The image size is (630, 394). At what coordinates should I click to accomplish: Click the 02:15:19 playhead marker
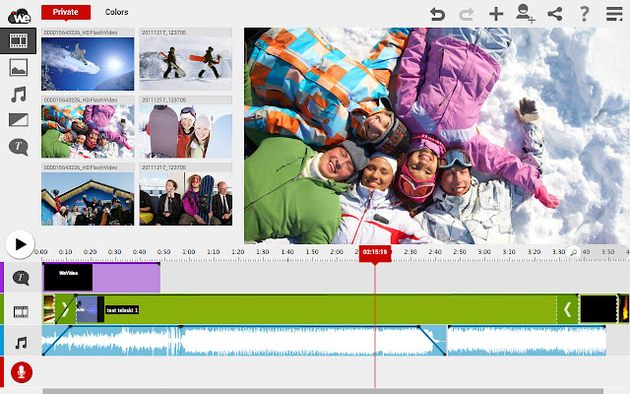pos(375,253)
